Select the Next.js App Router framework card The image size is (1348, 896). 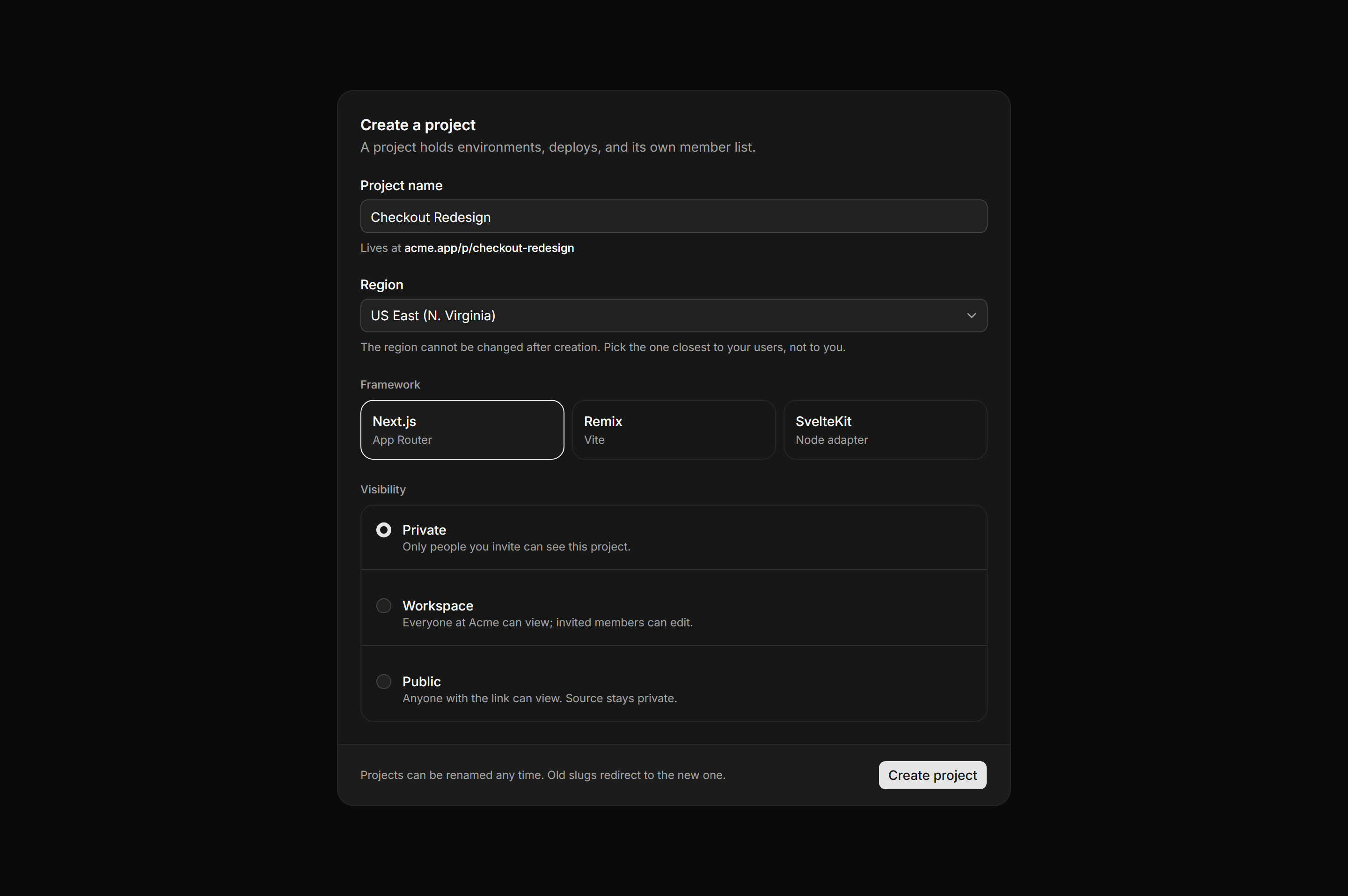[462, 430]
